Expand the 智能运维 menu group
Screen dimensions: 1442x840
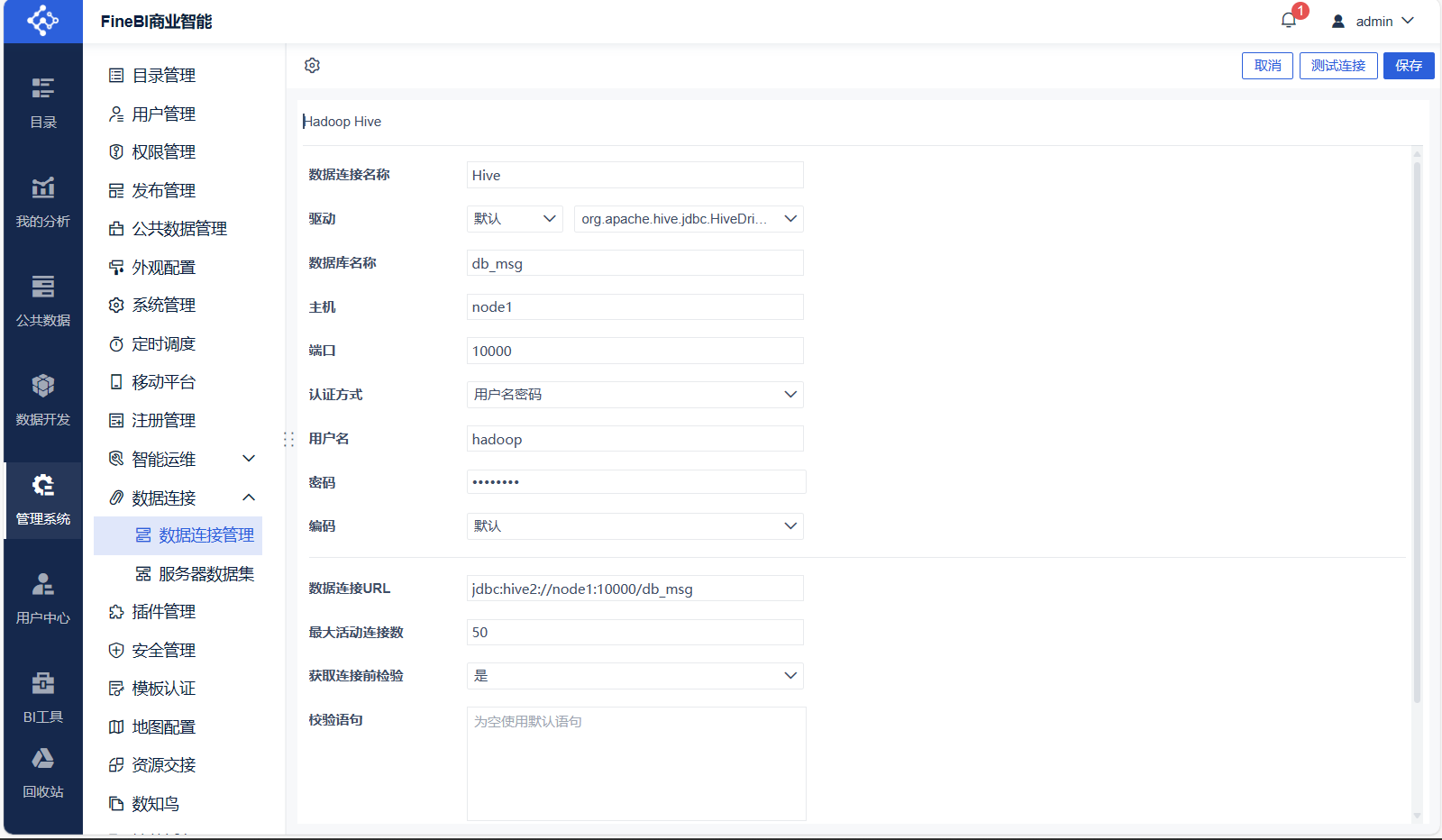(184, 460)
